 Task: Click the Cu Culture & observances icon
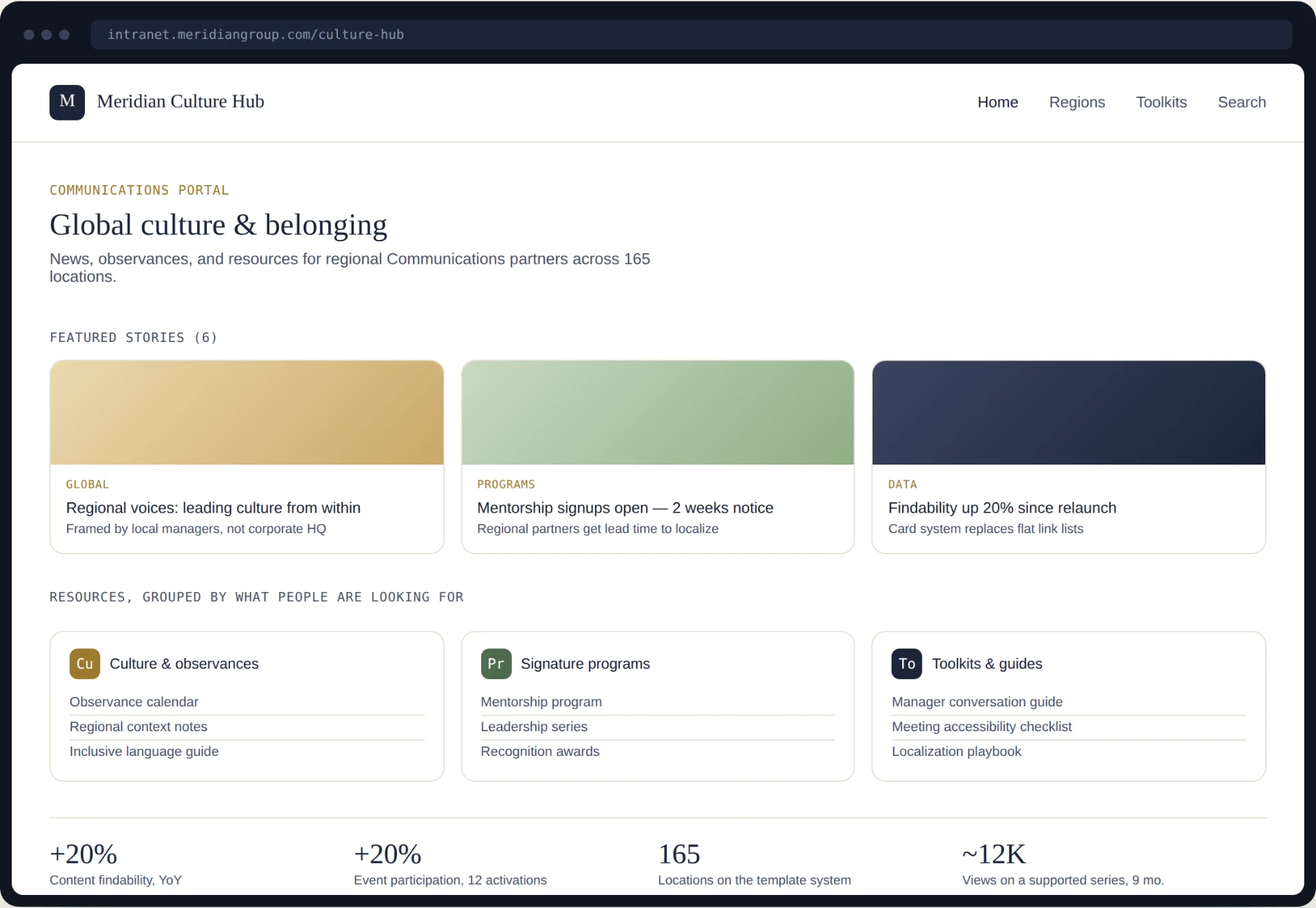tap(85, 663)
